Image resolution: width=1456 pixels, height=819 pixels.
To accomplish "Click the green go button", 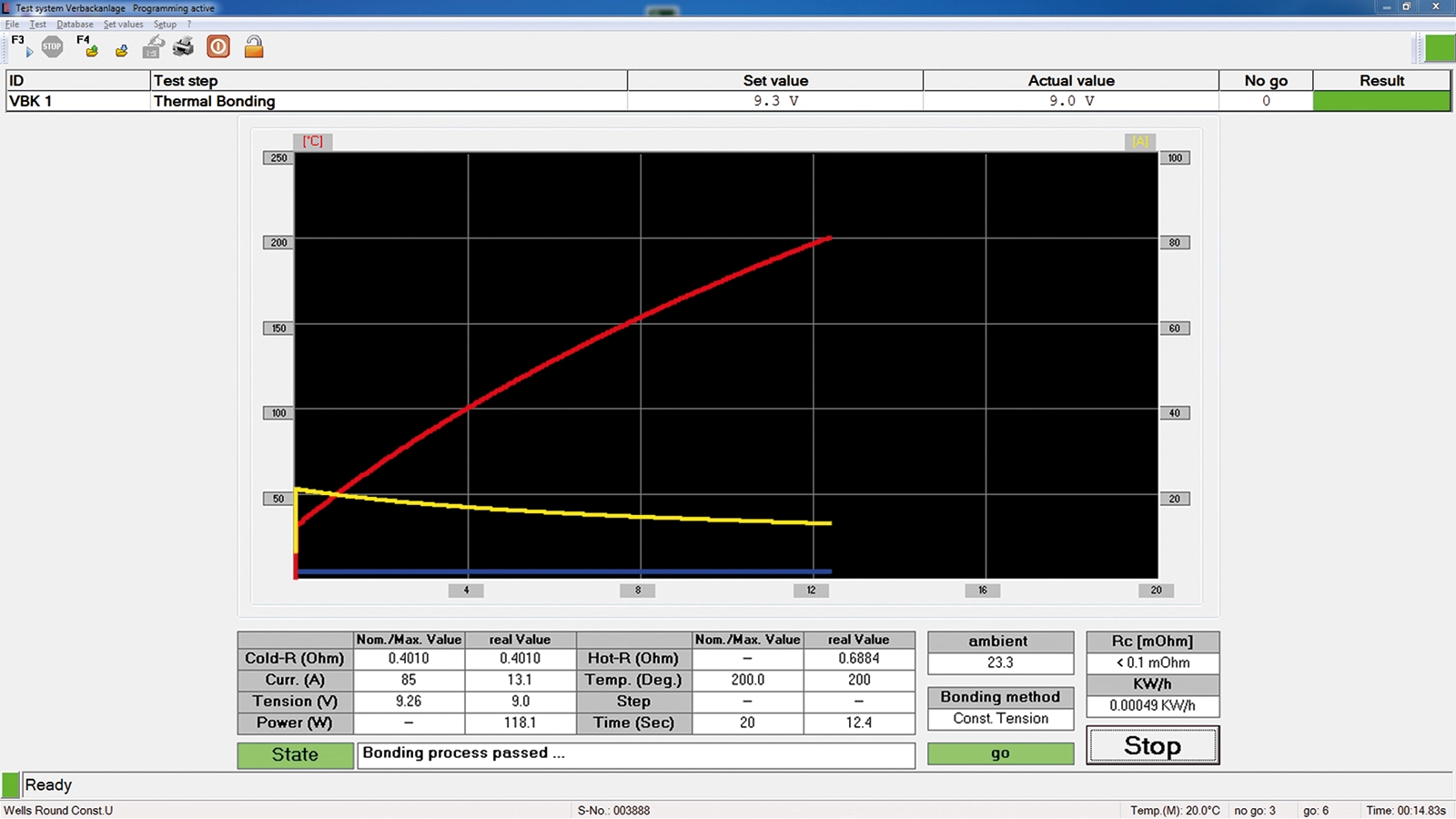I will pyautogui.click(x=1000, y=753).
